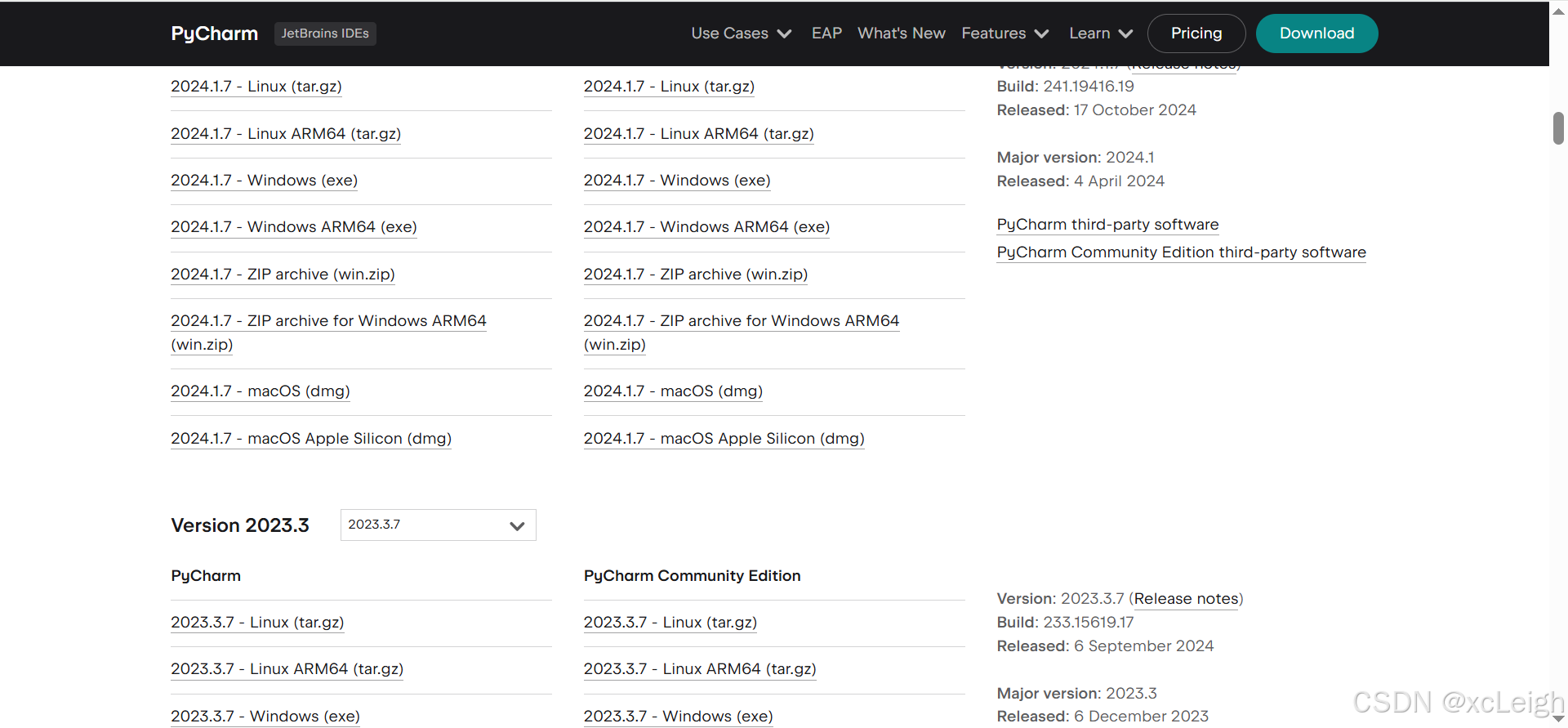Screen dimensions: 1568x728
Task: Click the Build: 241.19416.19 text
Action: click(x=1066, y=87)
